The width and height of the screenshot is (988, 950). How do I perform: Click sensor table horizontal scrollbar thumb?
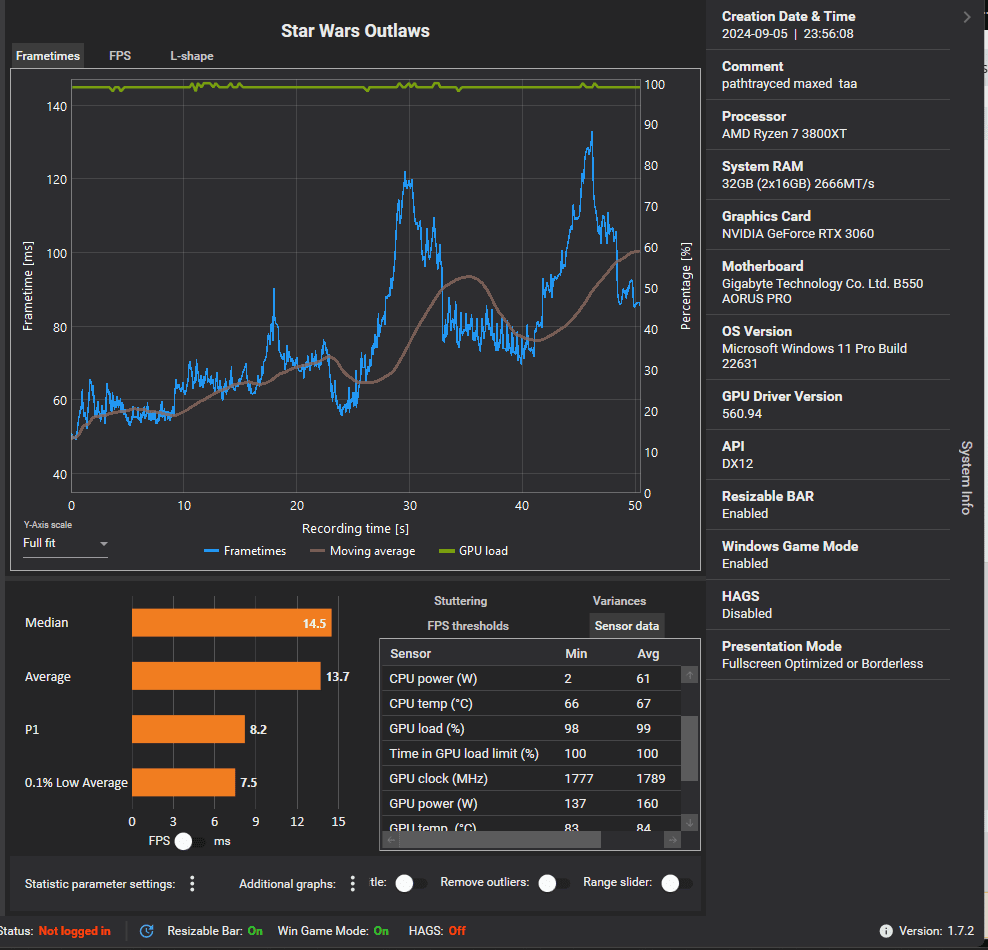pos(500,840)
